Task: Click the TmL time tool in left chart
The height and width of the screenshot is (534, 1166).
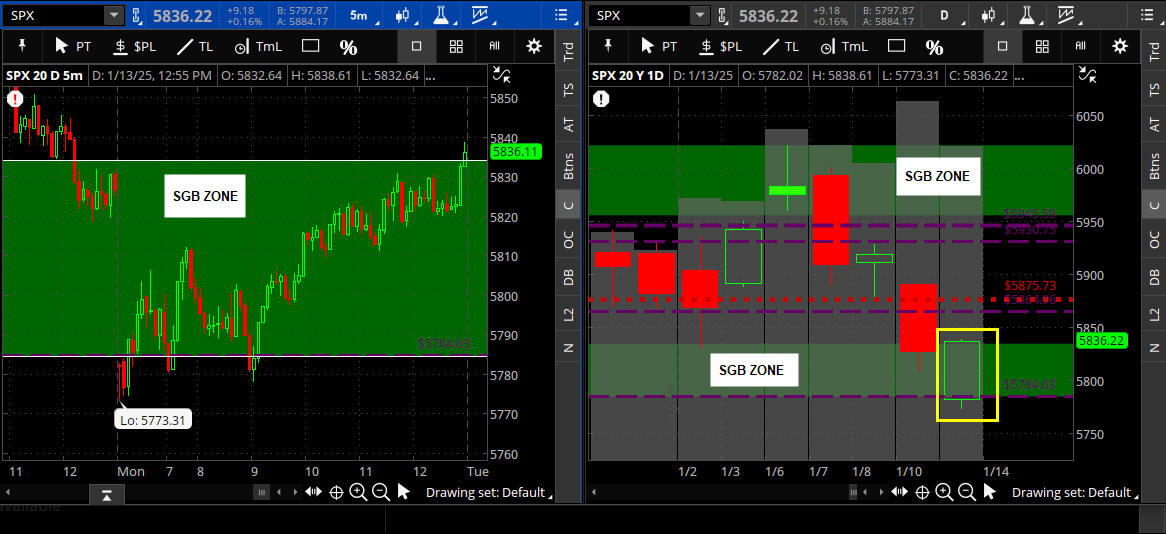Action: click(257, 47)
